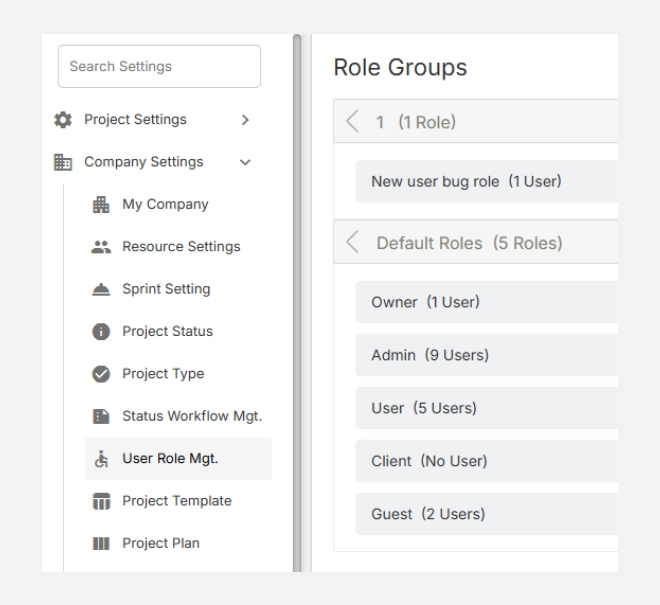
Task: Click the Sprint Setting icon
Action: [x=100, y=289]
